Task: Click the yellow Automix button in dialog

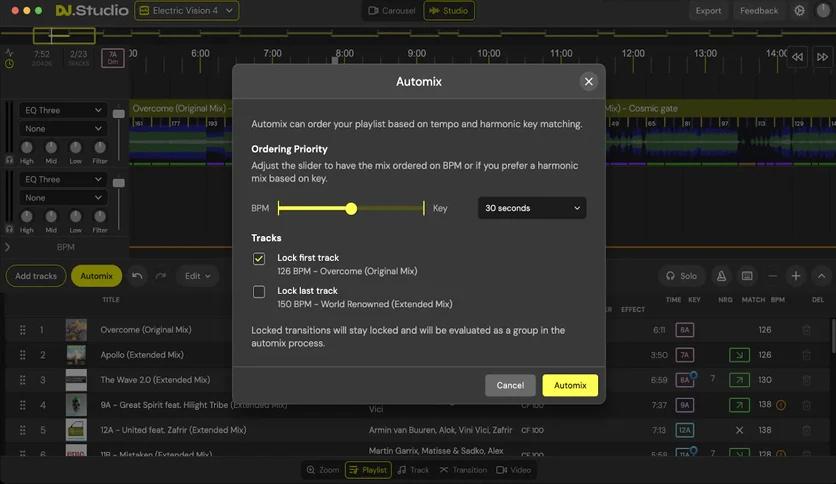Action: tap(570, 385)
